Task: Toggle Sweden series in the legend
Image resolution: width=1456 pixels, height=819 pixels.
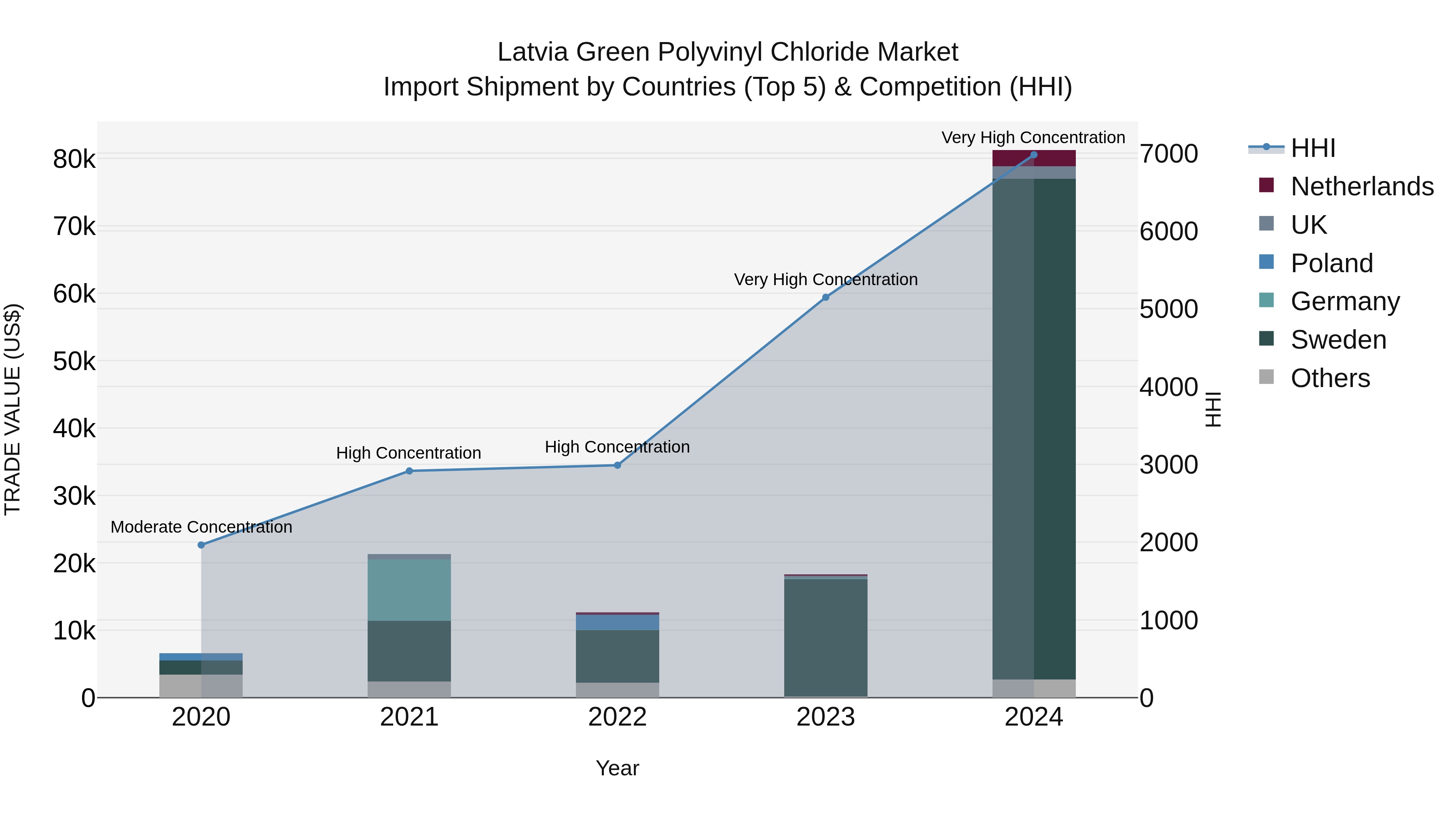Action: (x=1323, y=340)
